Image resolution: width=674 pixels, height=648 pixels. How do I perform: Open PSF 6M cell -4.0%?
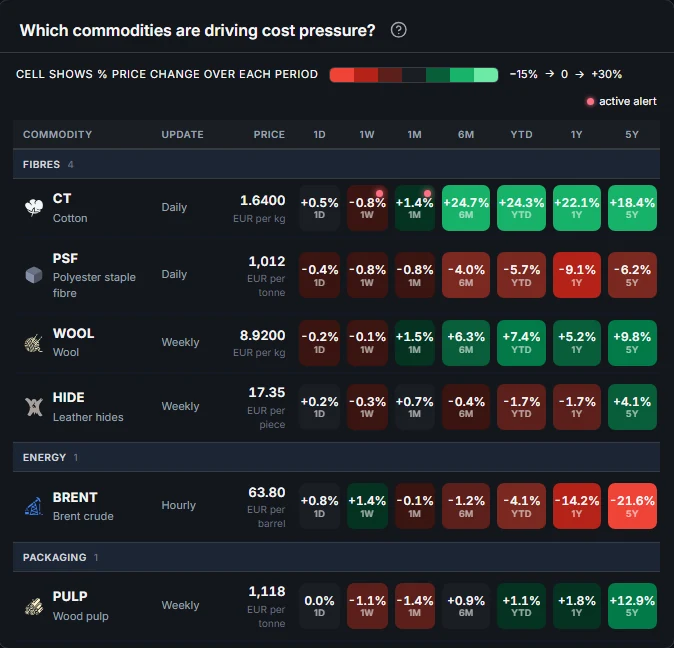tap(466, 275)
